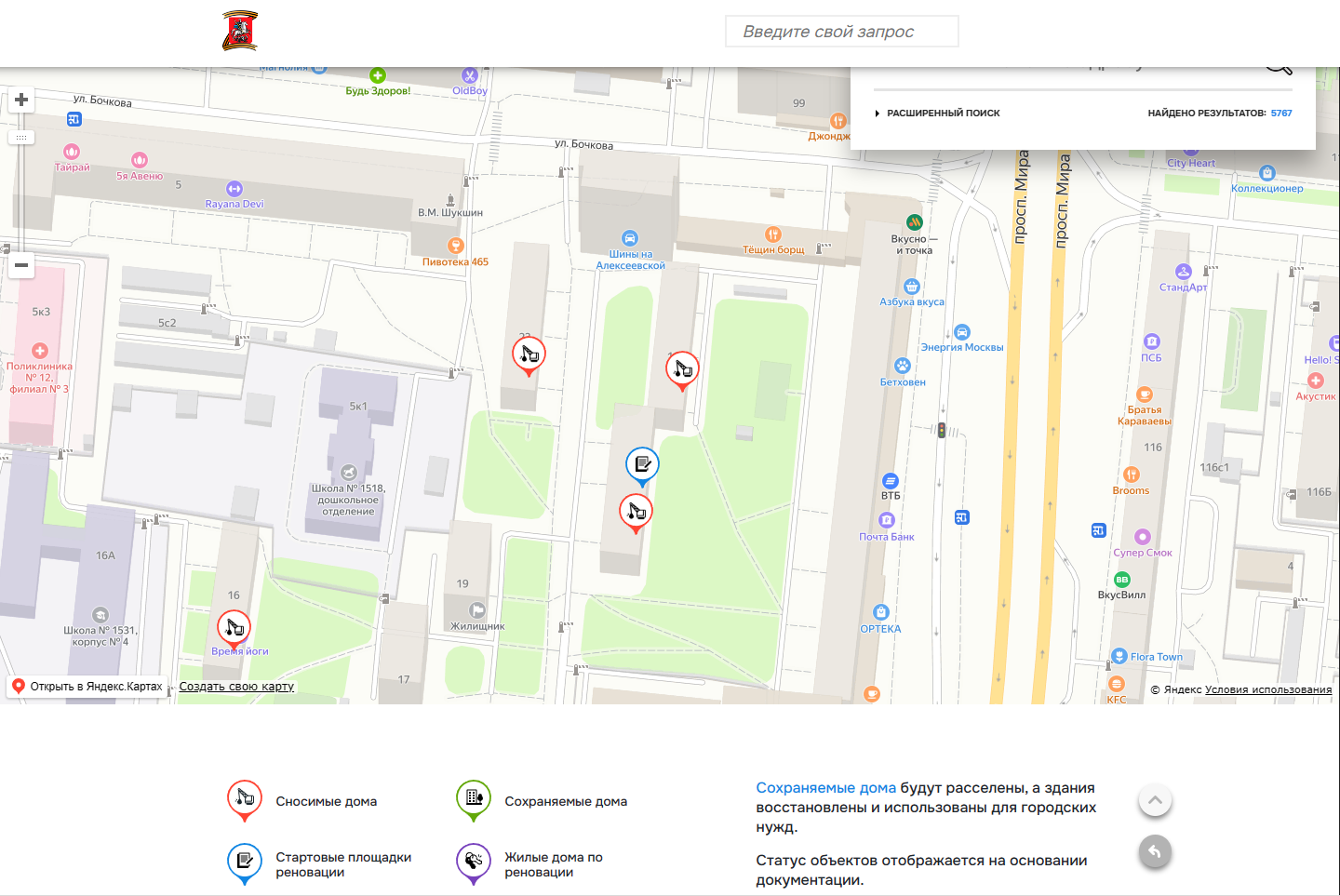This screenshot has height=896, width=1340.
Task: Click the Шины на Алексеевской icon
Action: 630,238
